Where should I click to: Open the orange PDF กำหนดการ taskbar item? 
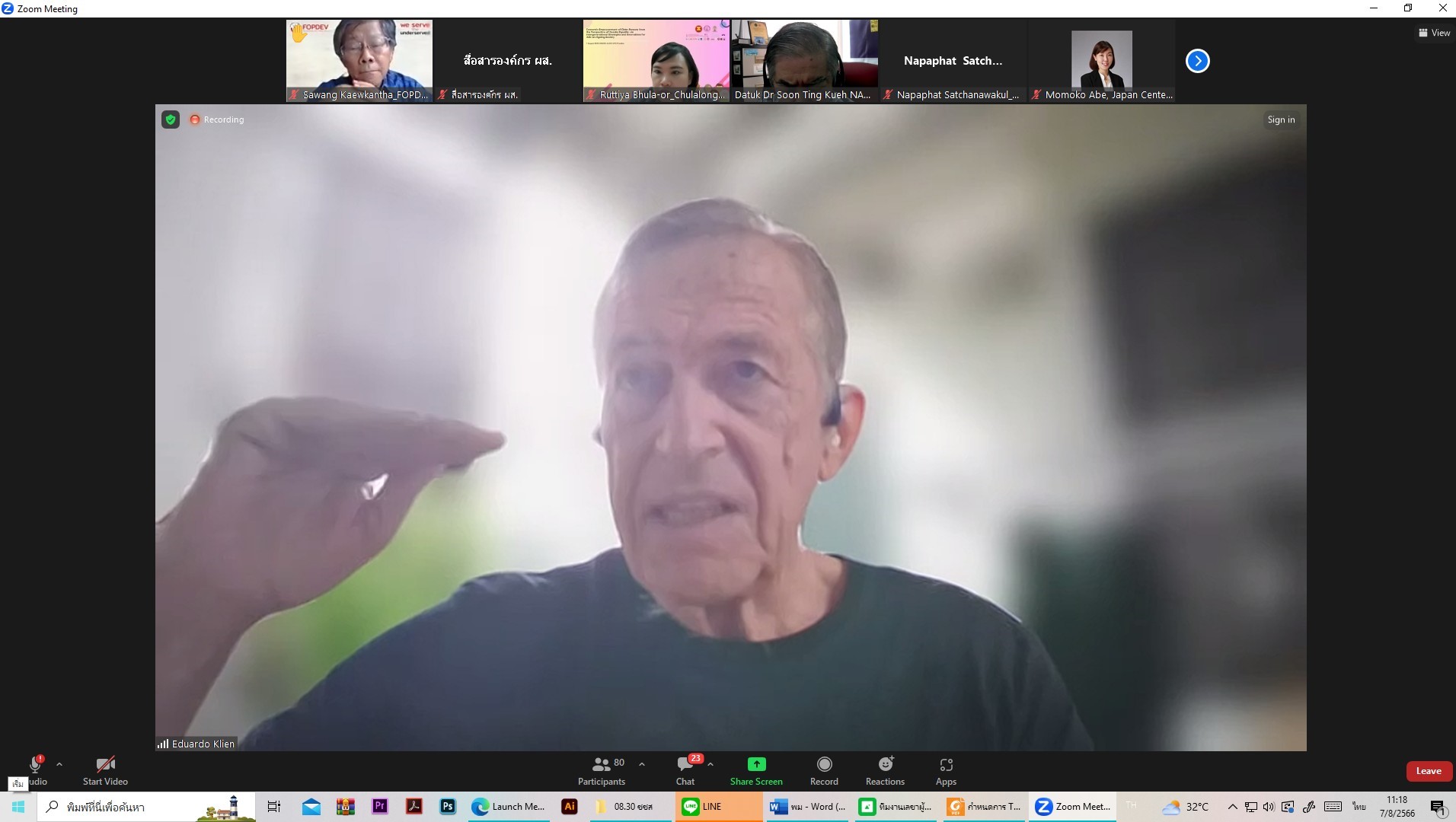tap(984, 807)
